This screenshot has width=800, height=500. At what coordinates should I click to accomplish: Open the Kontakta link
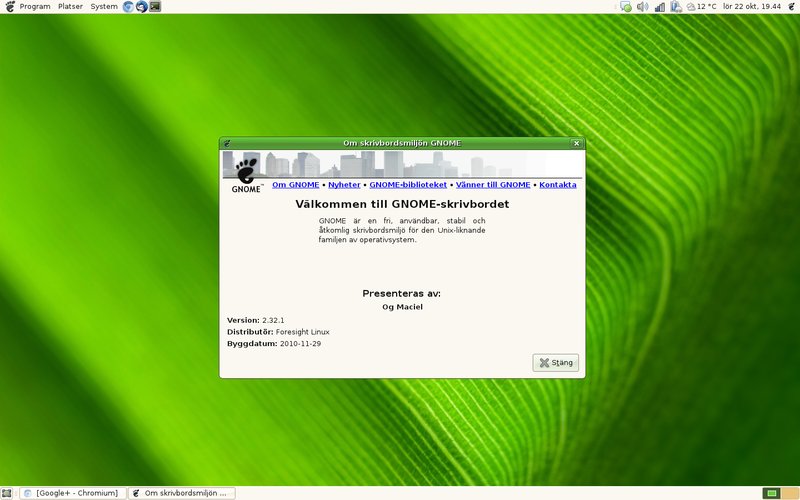click(x=558, y=185)
